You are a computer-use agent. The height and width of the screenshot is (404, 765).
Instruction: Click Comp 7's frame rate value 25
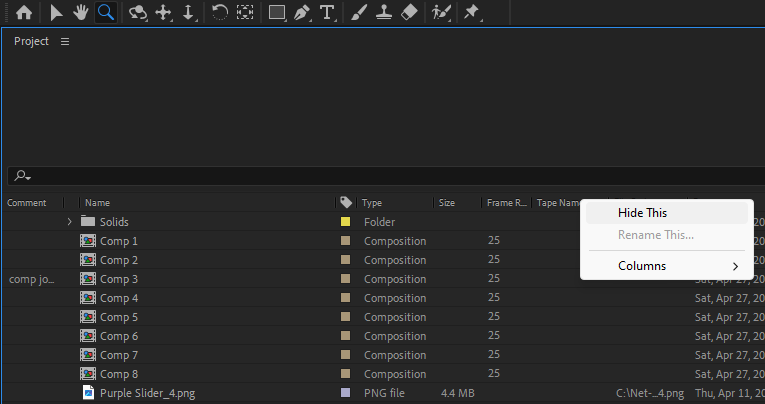pos(494,355)
